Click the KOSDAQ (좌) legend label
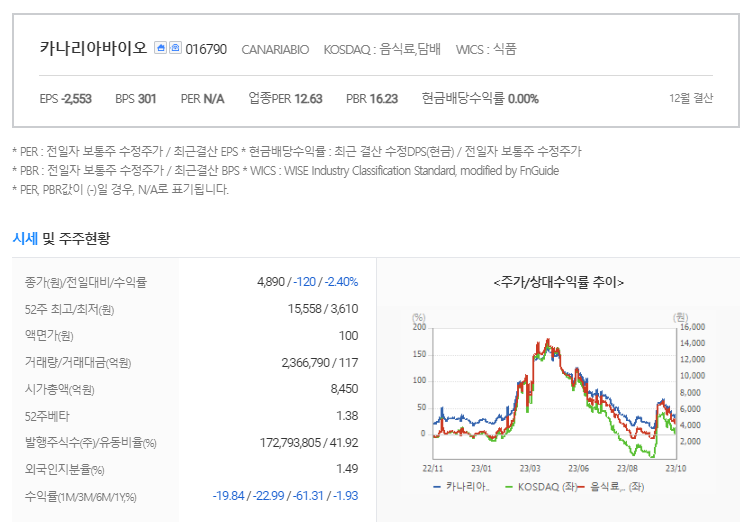This screenshot has height=522, width=746. pos(547,487)
